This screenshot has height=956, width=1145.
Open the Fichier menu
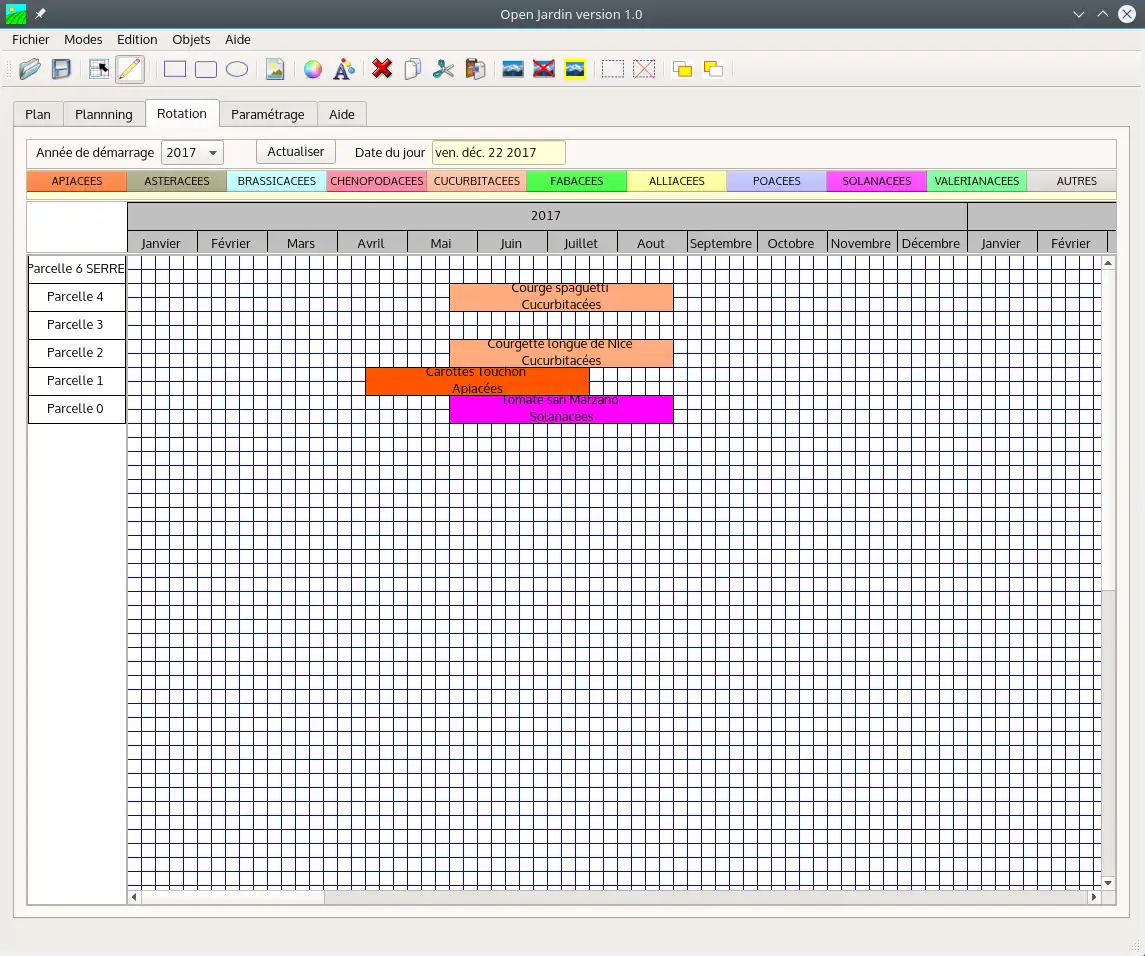point(31,39)
